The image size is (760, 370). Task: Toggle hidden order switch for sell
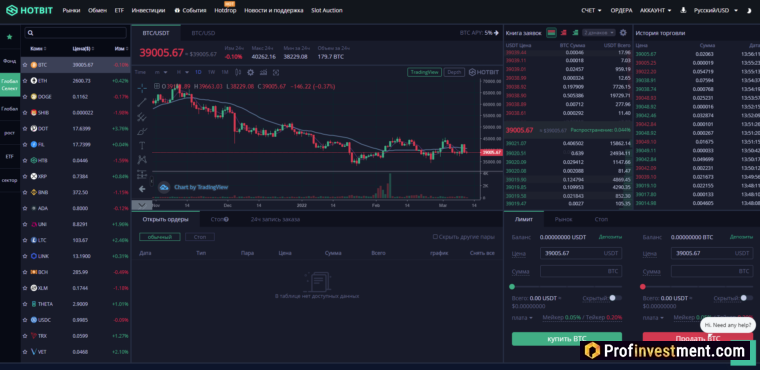746,298
